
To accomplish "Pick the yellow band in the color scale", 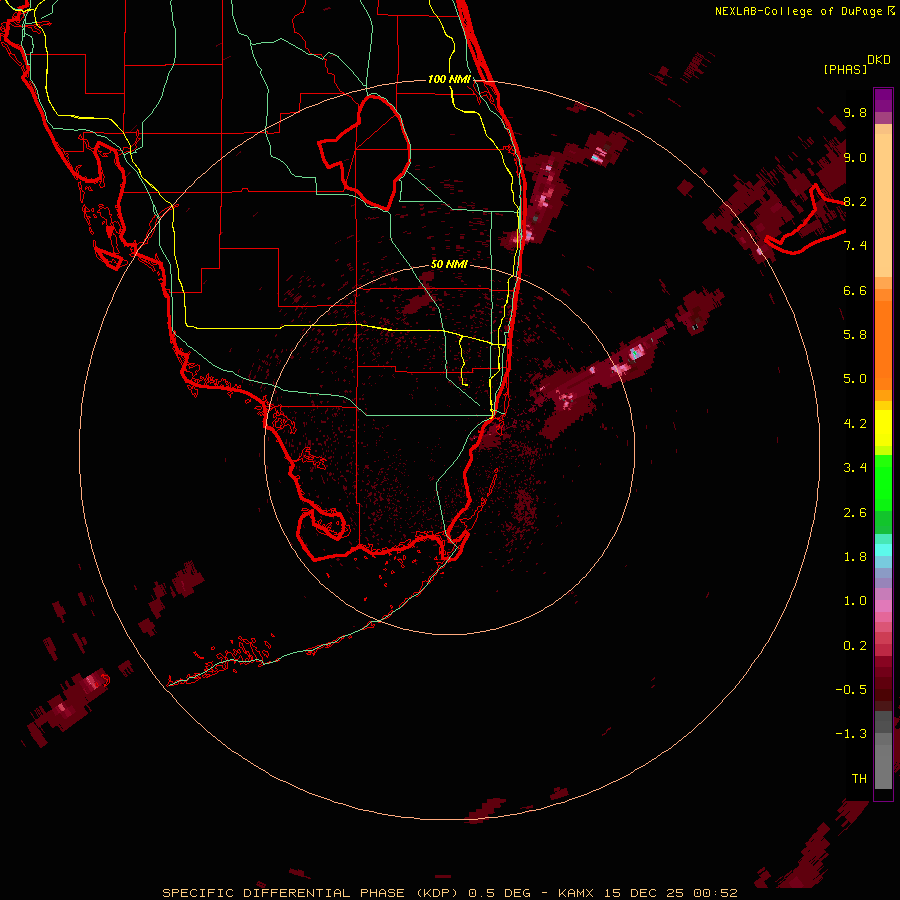I will 883,428.
